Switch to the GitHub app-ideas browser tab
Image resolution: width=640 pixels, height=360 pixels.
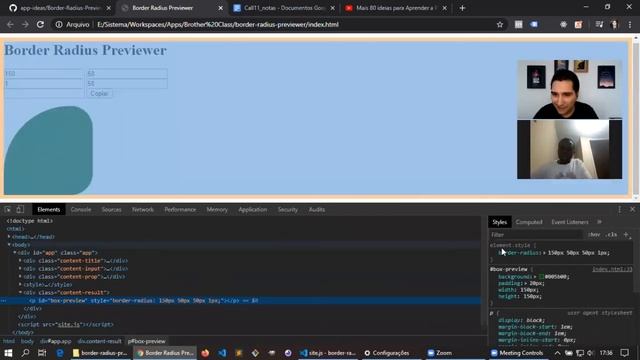60,8
